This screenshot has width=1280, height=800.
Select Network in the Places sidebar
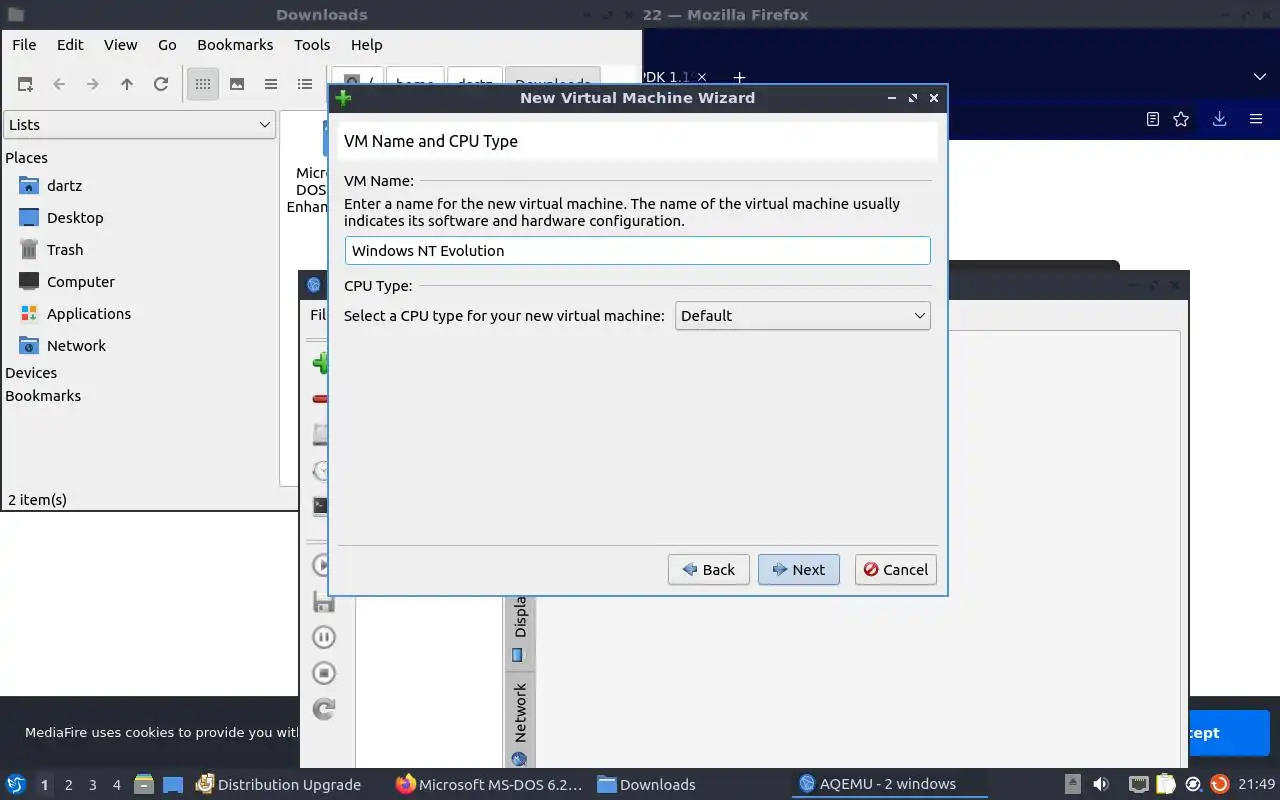tap(76, 346)
